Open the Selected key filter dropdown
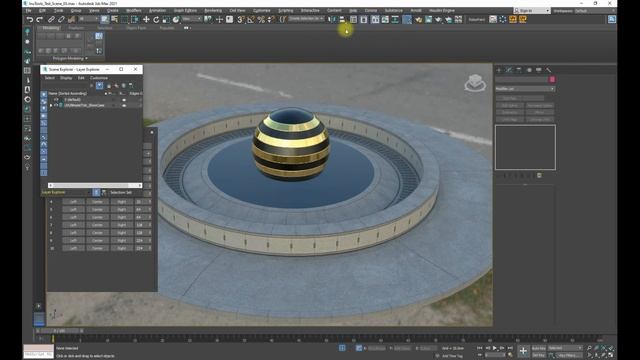640x360 pixels. (565, 348)
